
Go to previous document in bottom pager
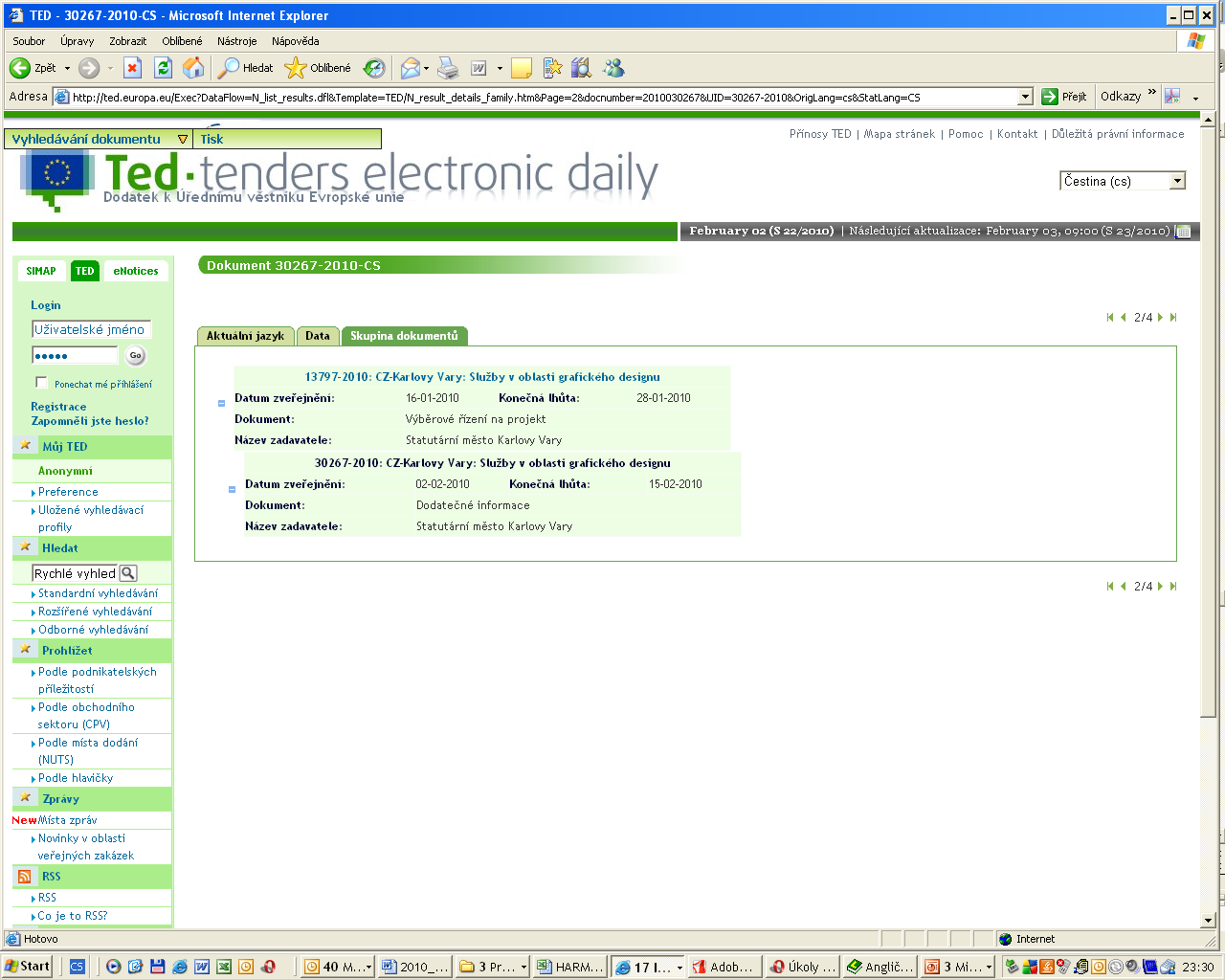tap(1124, 587)
